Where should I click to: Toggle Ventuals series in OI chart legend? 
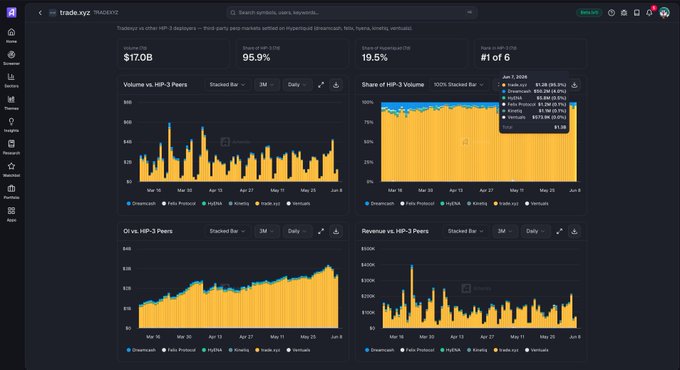[x=298, y=350]
